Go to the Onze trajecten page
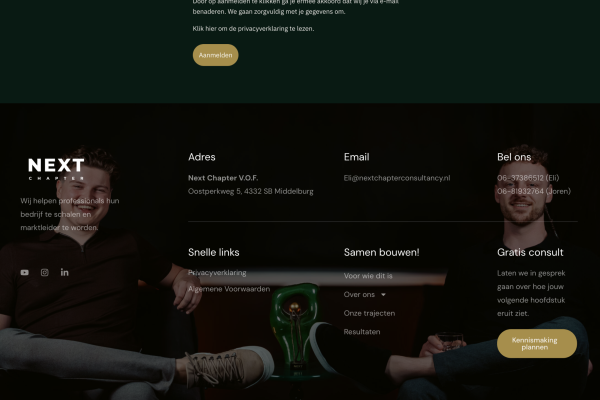This screenshot has height=400, width=600. tap(369, 313)
